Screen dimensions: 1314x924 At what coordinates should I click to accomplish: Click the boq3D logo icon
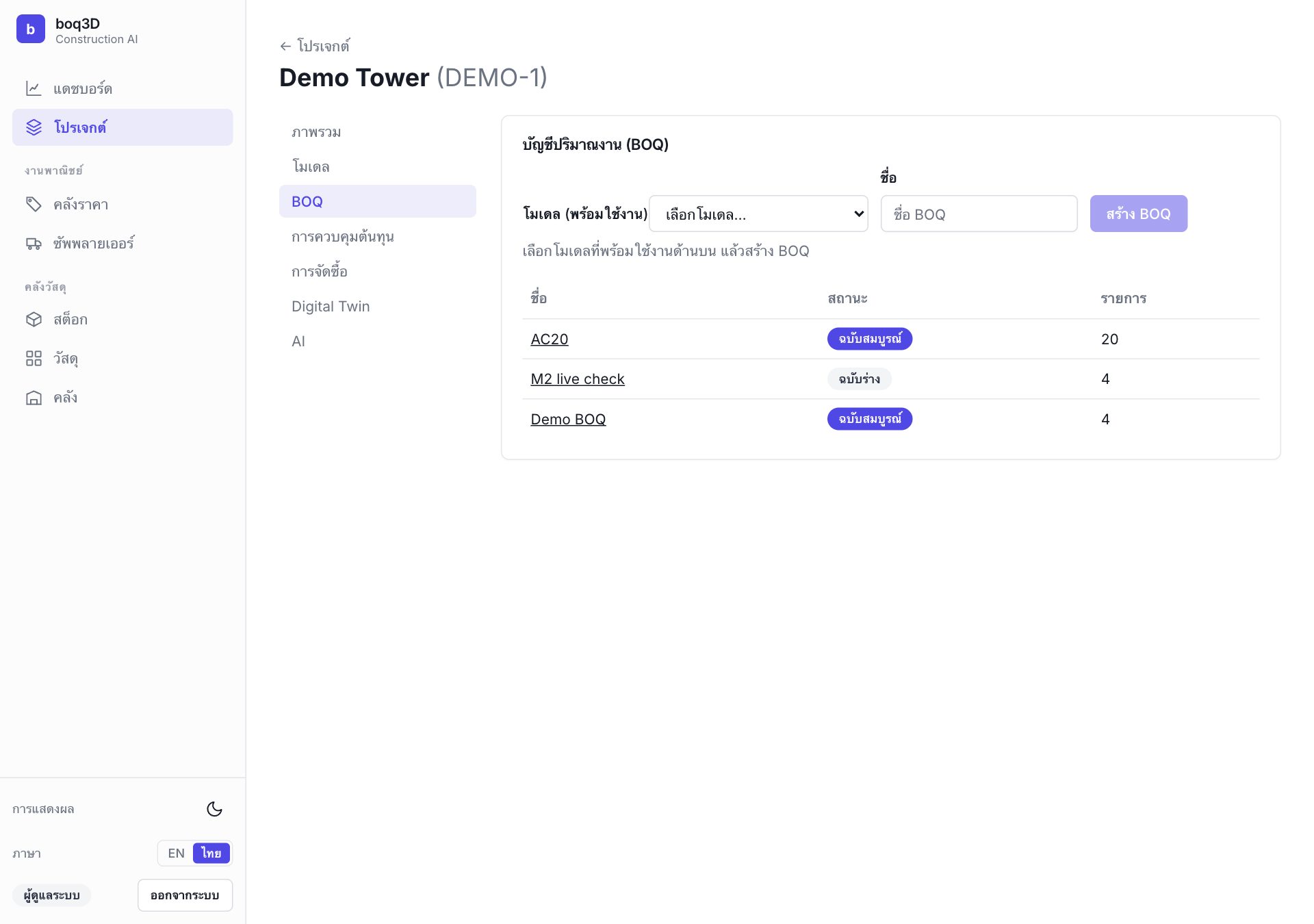tap(31, 29)
